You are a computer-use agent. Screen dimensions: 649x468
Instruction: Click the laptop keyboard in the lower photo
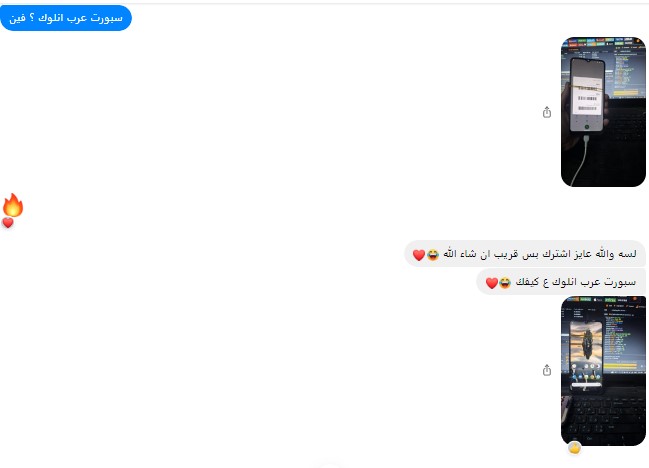604,416
